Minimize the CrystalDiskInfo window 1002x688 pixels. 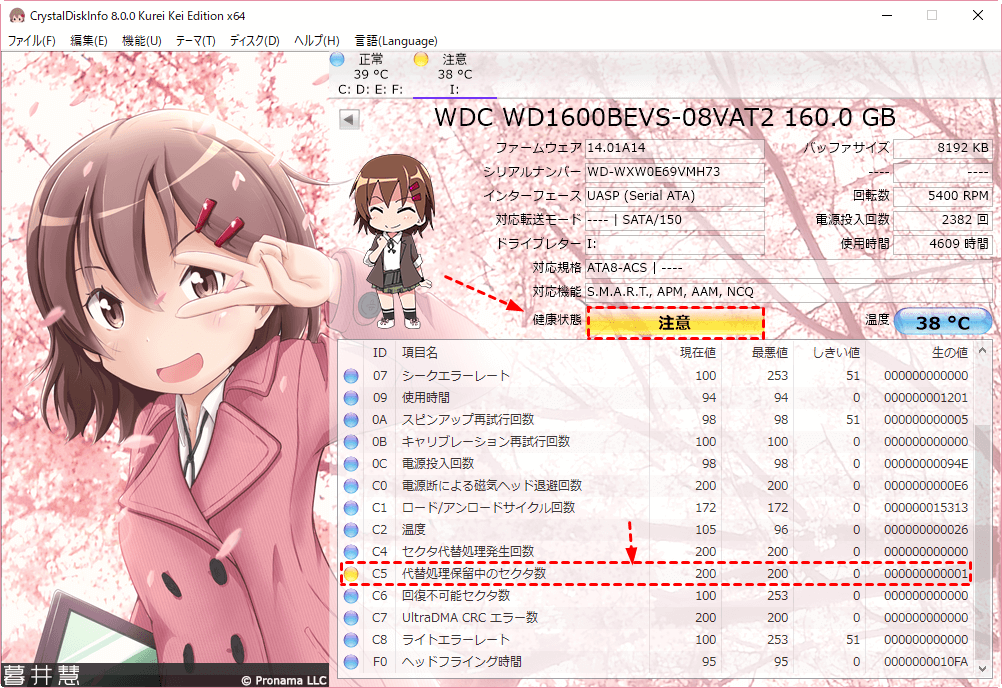pyautogui.click(x=886, y=15)
